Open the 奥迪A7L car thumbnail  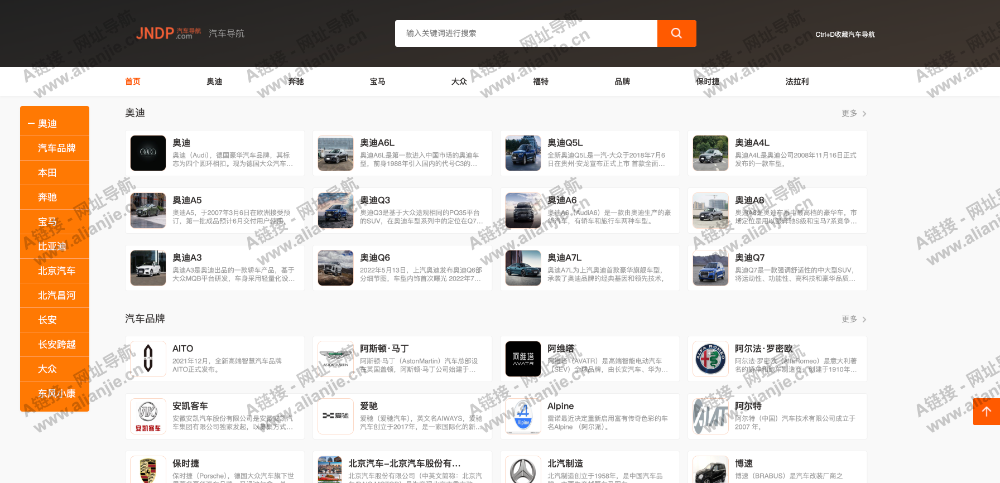coord(523,268)
